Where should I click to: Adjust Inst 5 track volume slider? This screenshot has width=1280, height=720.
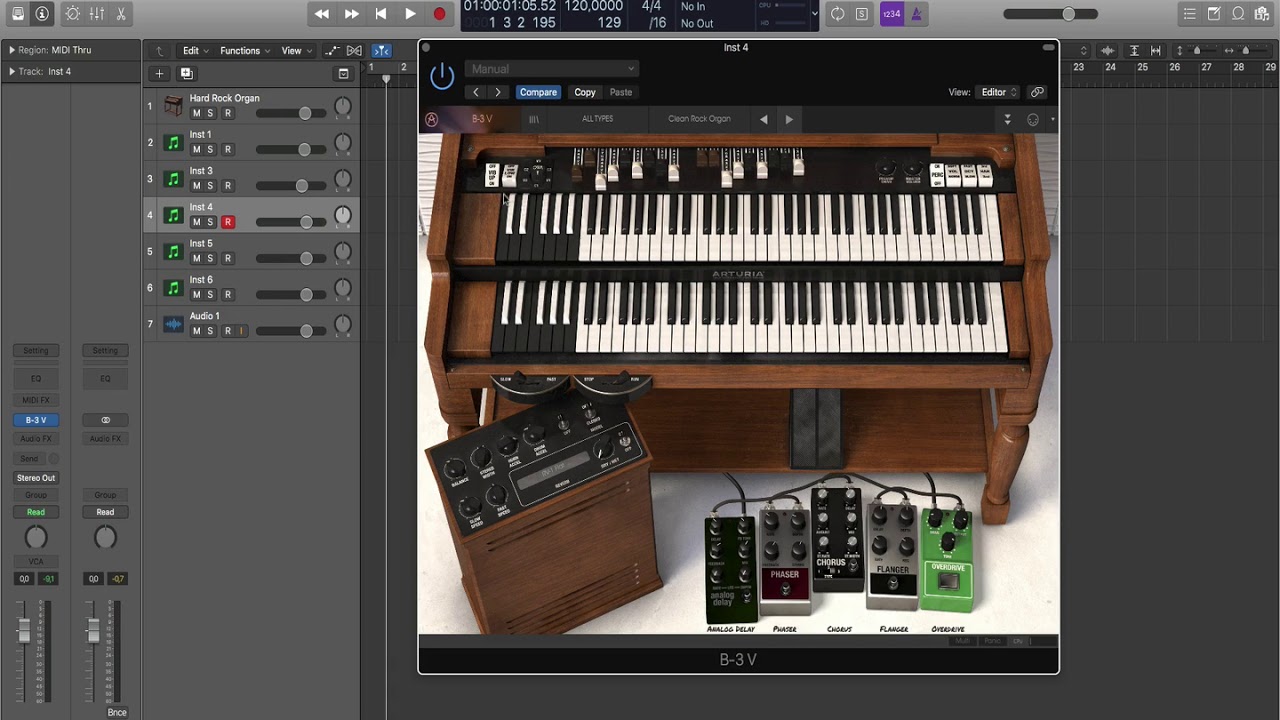291,259
